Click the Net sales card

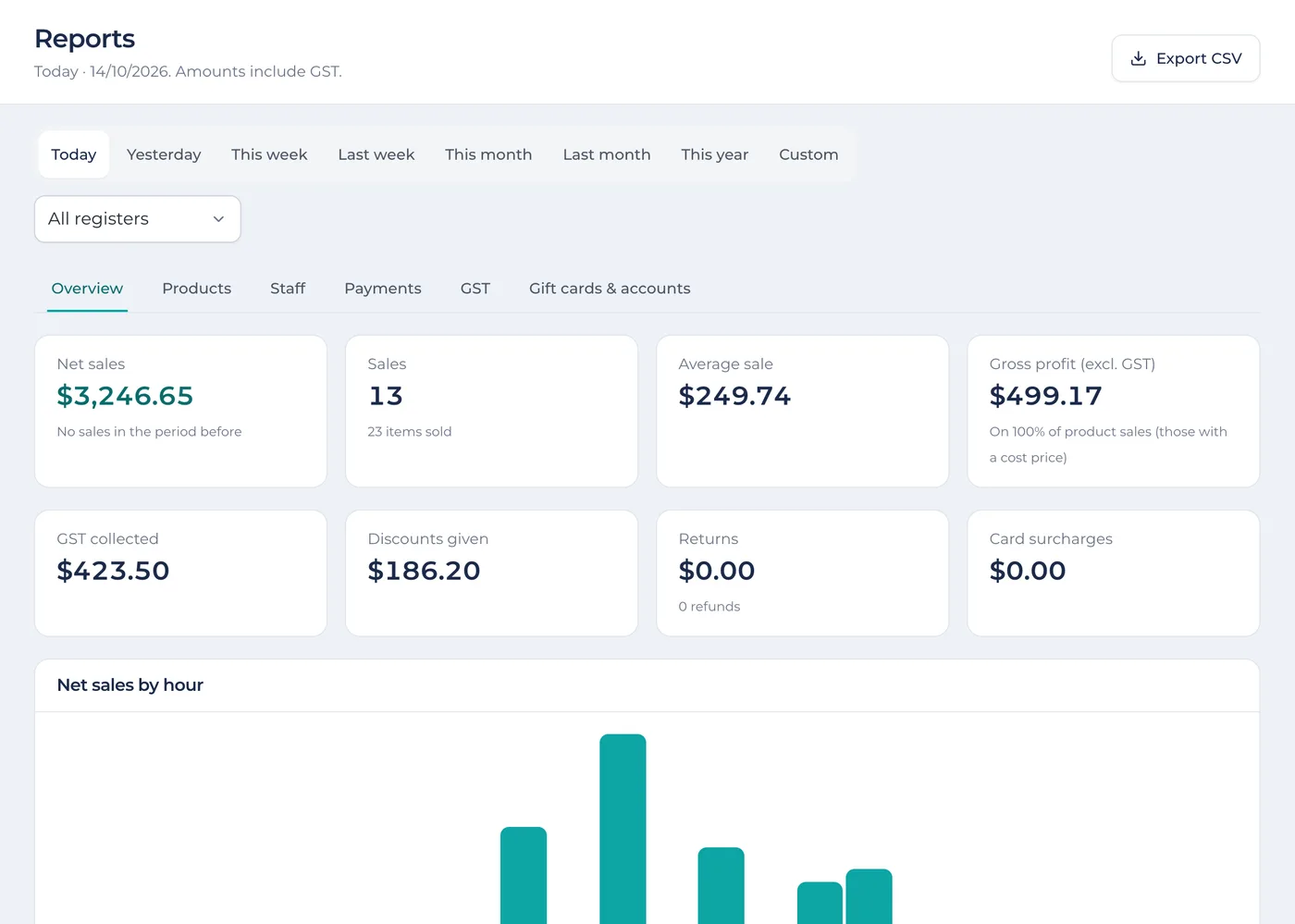pyautogui.click(x=180, y=412)
